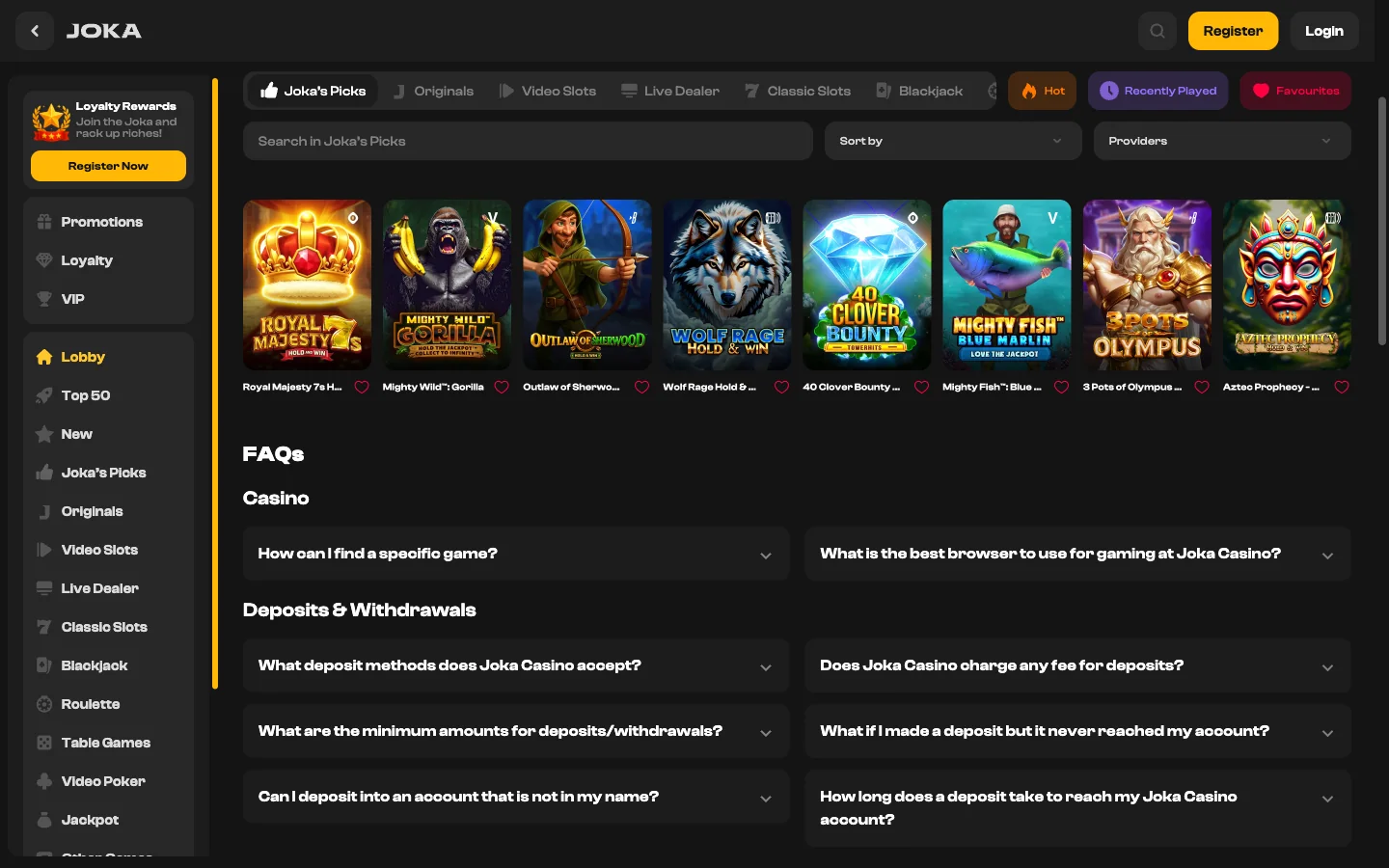The height and width of the screenshot is (868, 1389).
Task: Open the Aztec Prophecy game thumbnail
Action: [x=1287, y=285]
